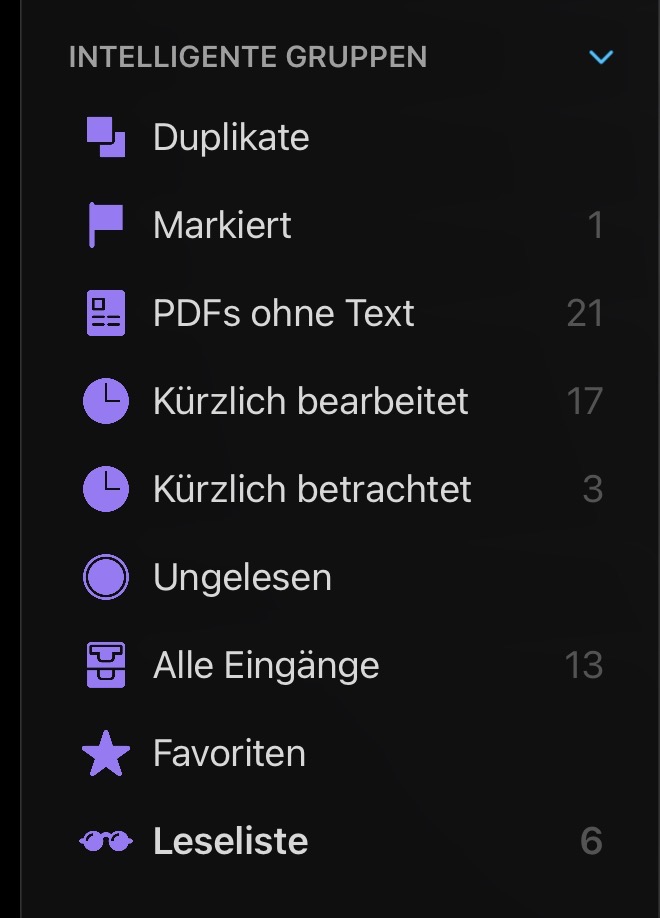Open Kürzlich bearbeitet group
660x918 pixels.
(x=310, y=401)
